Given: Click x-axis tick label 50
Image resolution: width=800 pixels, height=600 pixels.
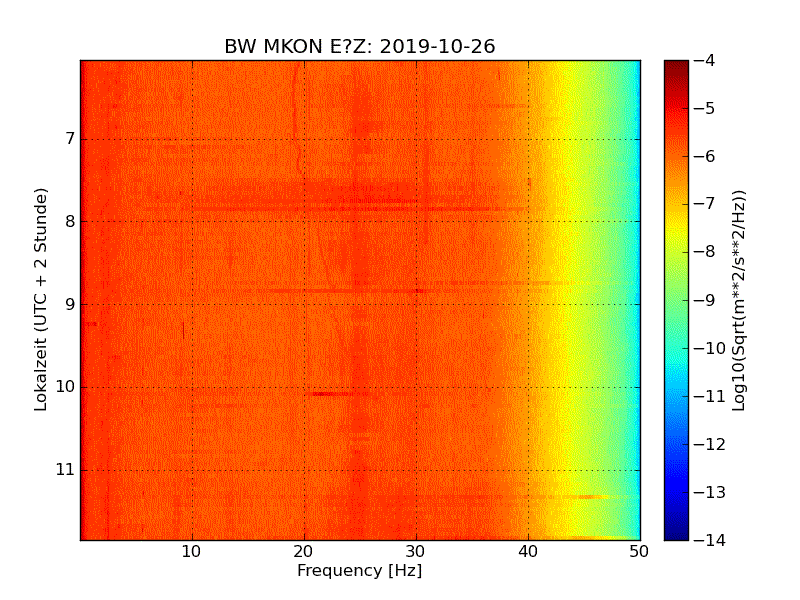Looking at the screenshot, I should (x=639, y=552).
